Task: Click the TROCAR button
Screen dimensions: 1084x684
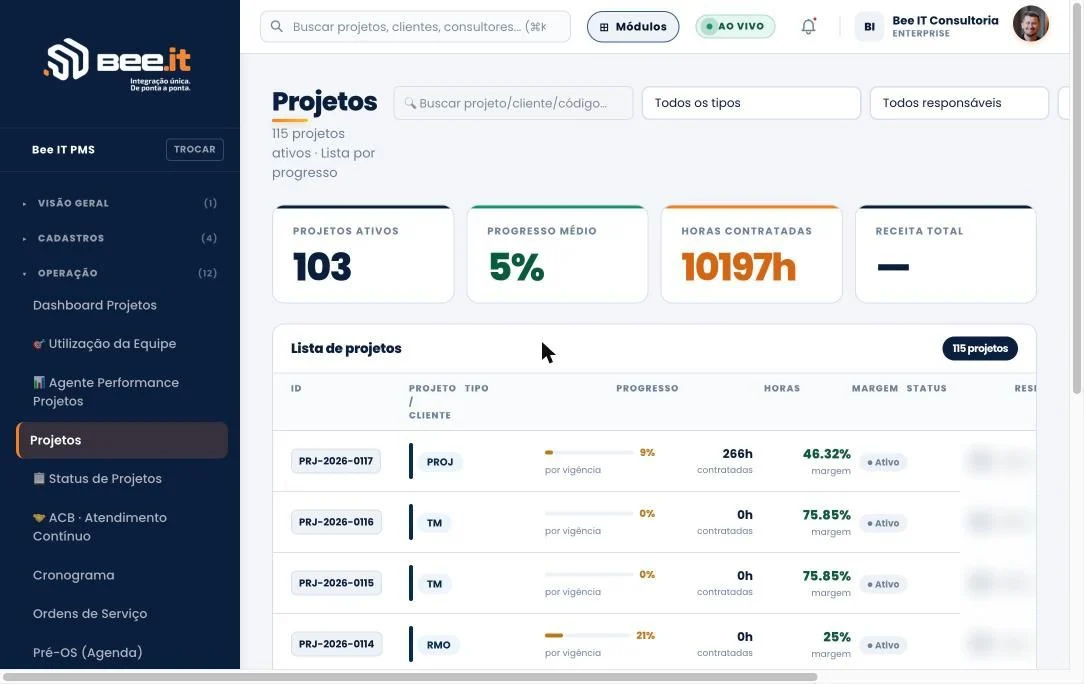Action: pyautogui.click(x=194, y=149)
